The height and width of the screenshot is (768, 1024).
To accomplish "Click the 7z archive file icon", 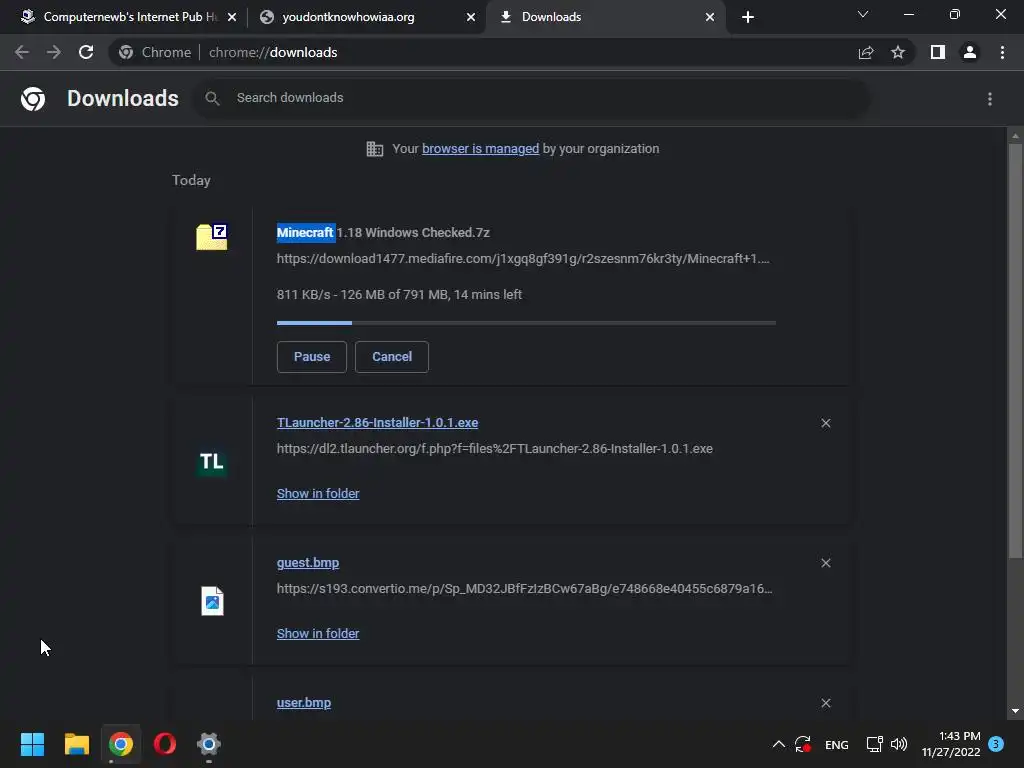I will point(212,236).
